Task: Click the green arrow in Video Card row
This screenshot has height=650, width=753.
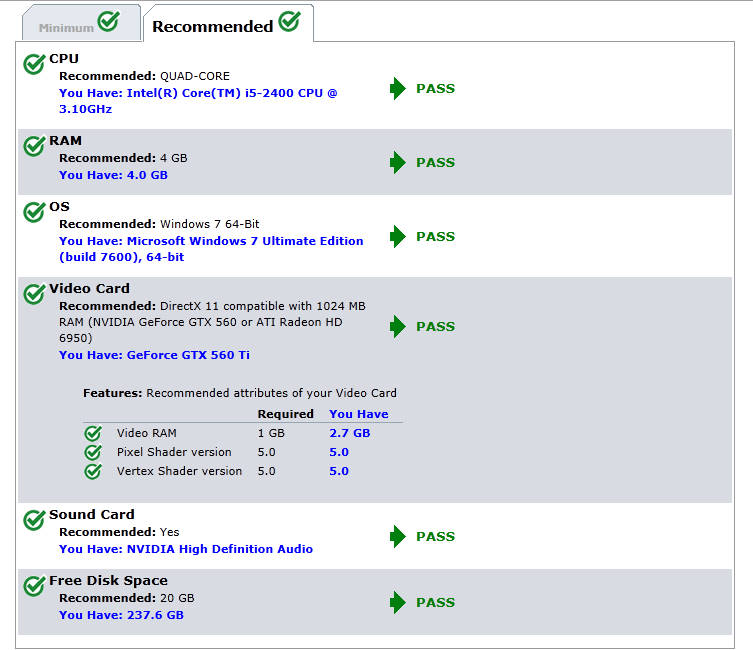Action: click(x=397, y=327)
